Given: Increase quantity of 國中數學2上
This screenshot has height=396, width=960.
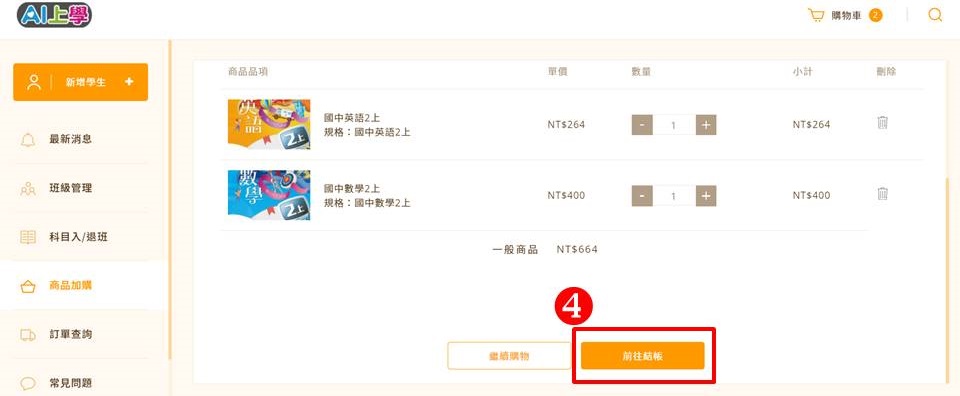Looking at the screenshot, I should click(x=706, y=196).
